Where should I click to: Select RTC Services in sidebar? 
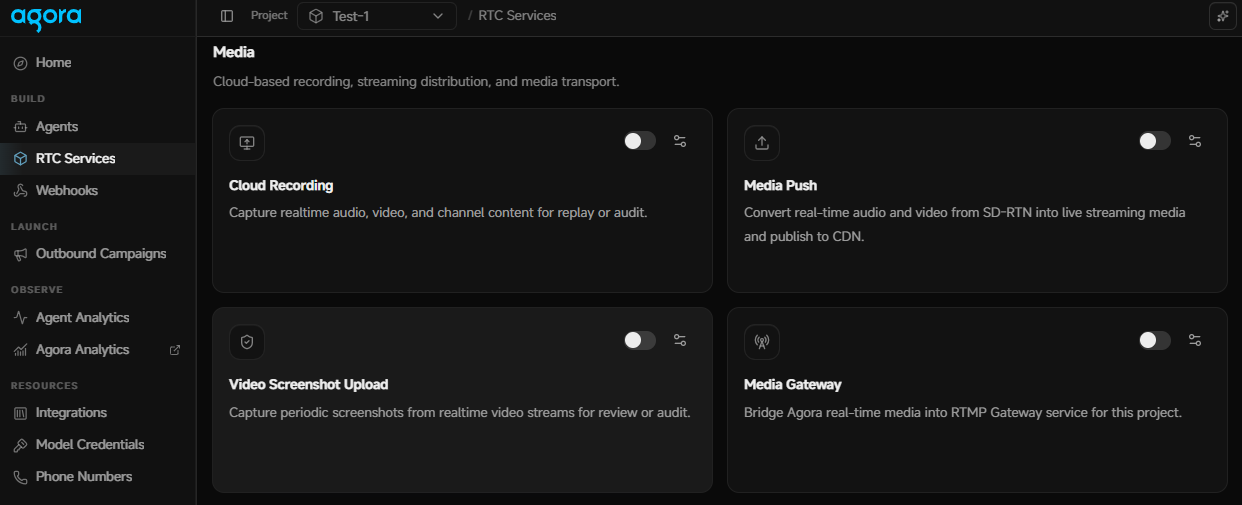[98, 159]
